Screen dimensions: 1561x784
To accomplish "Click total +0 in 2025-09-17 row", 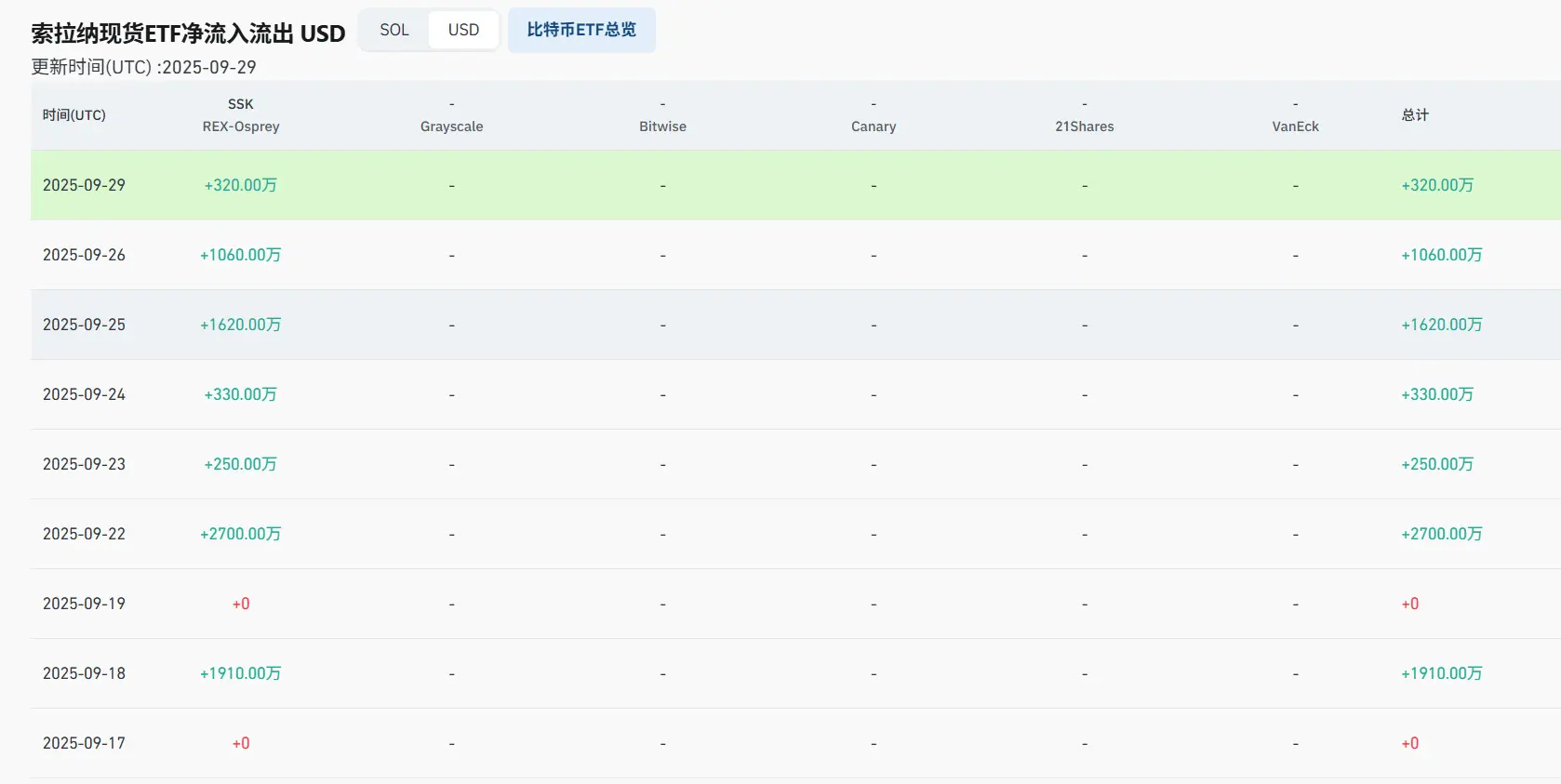I will [1410, 743].
